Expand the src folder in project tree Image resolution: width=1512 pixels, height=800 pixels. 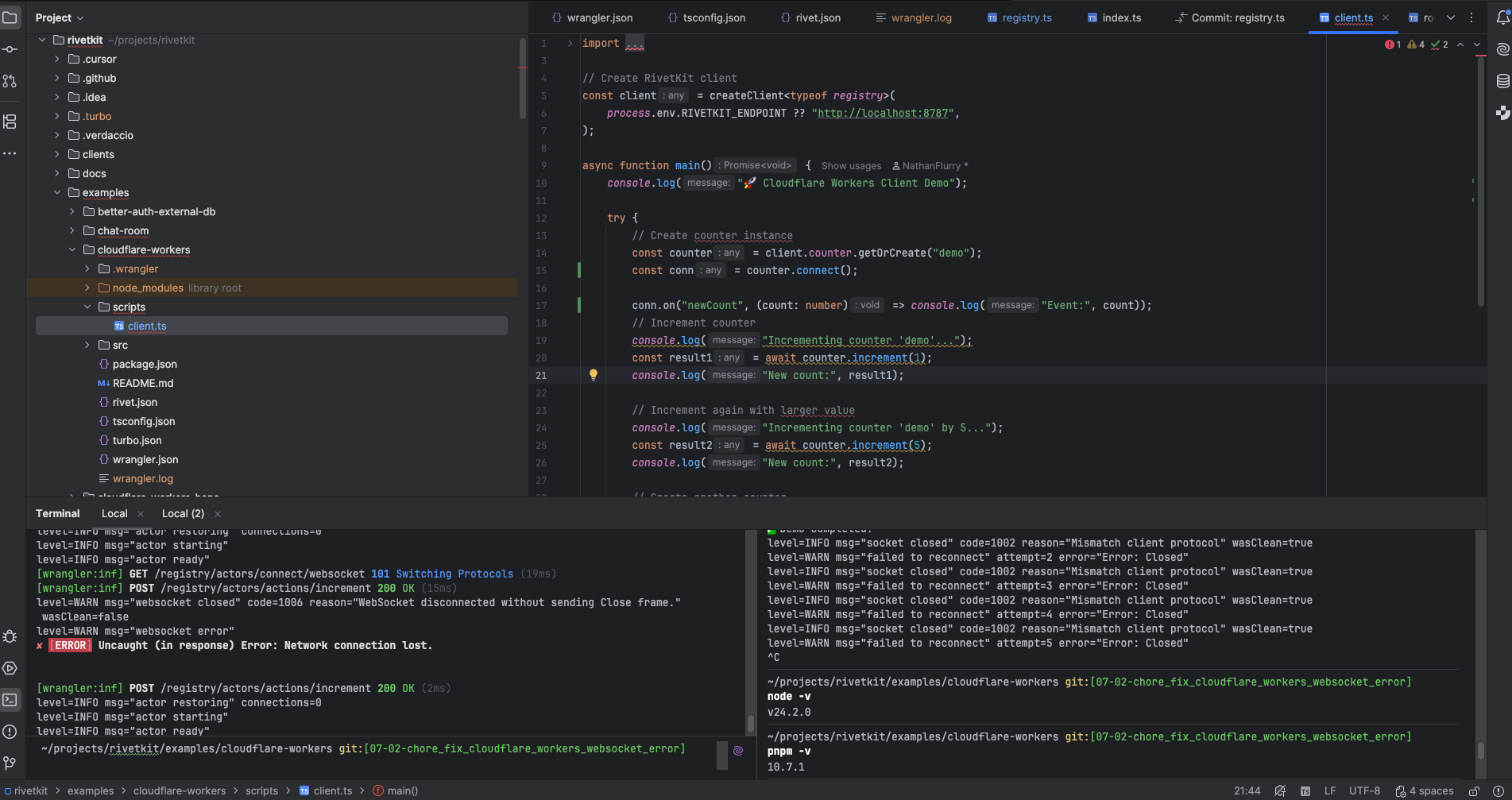[x=87, y=346]
